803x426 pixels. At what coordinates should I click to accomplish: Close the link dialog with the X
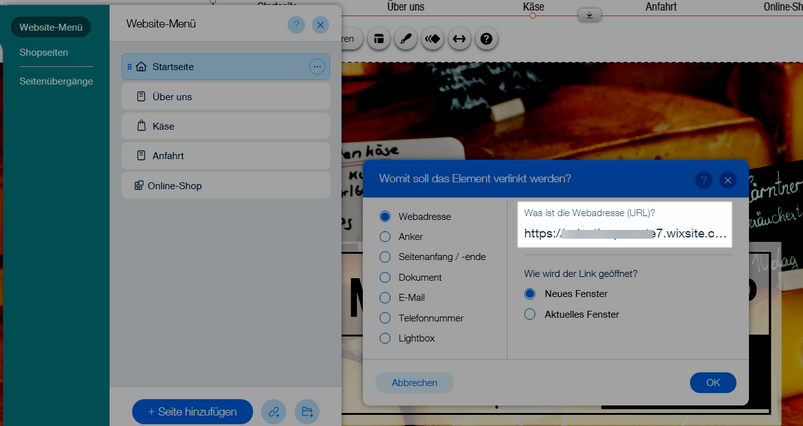pos(728,180)
